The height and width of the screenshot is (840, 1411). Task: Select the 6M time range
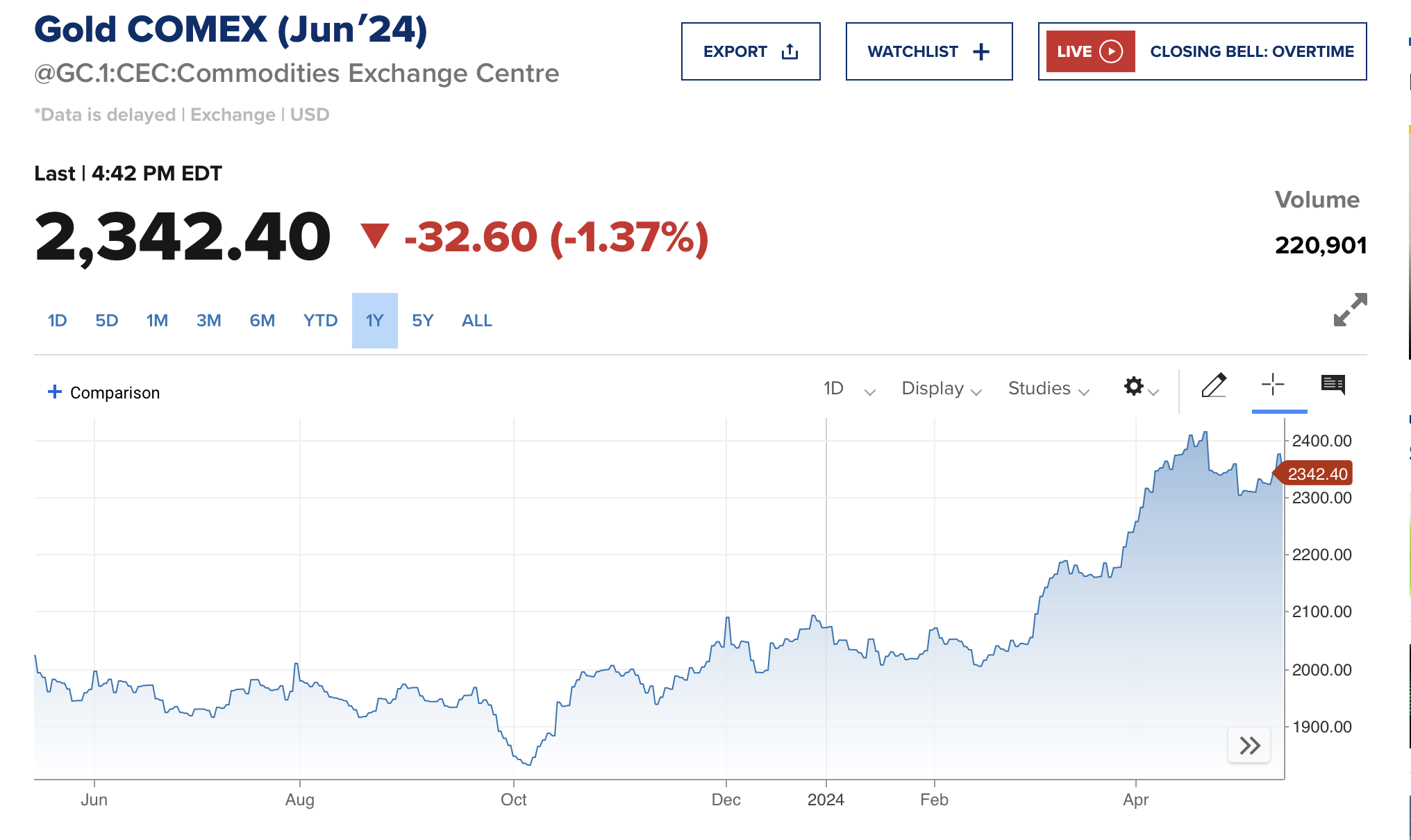coord(262,321)
